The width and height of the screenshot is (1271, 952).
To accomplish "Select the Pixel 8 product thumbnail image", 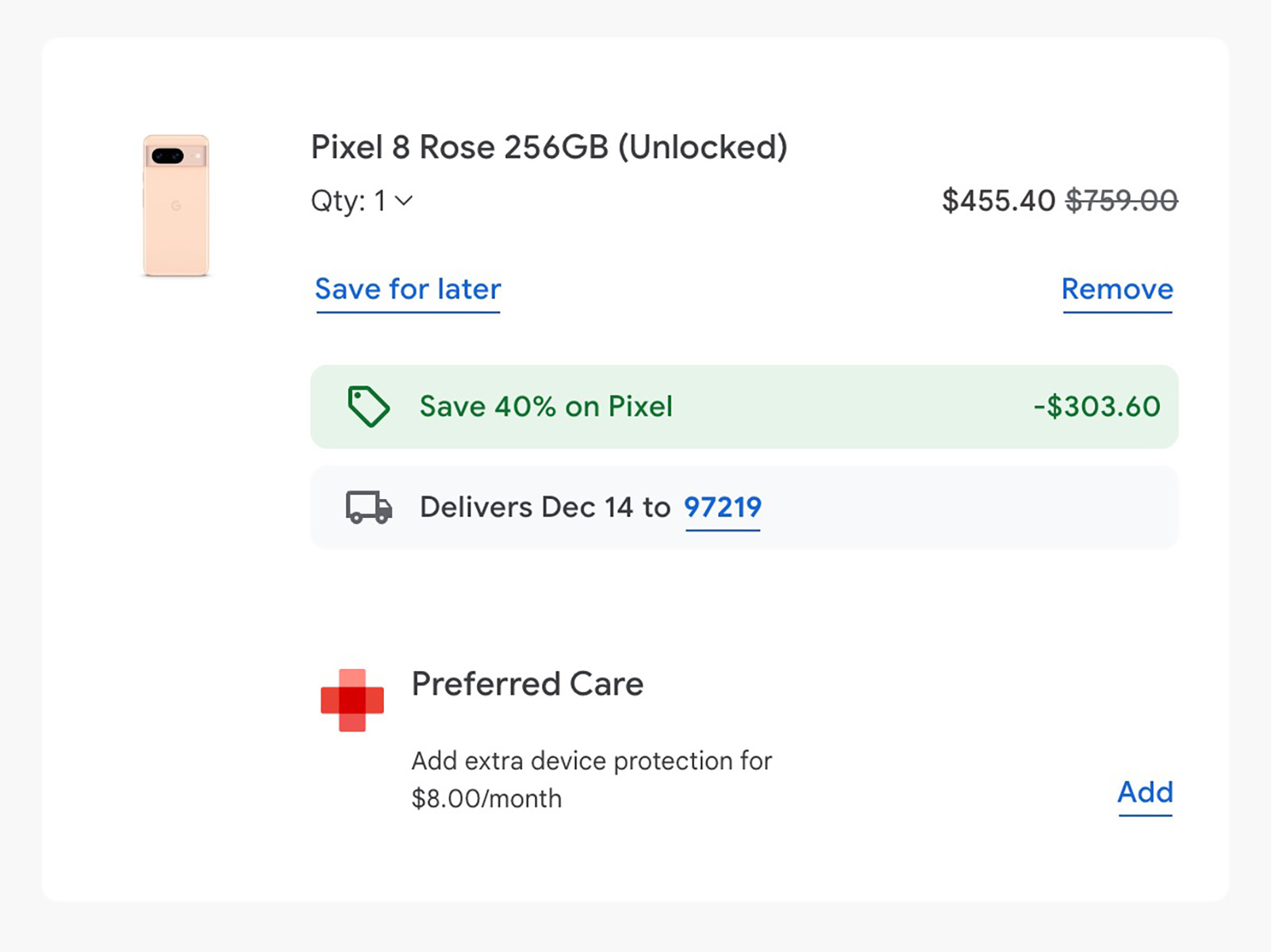I will (x=177, y=205).
